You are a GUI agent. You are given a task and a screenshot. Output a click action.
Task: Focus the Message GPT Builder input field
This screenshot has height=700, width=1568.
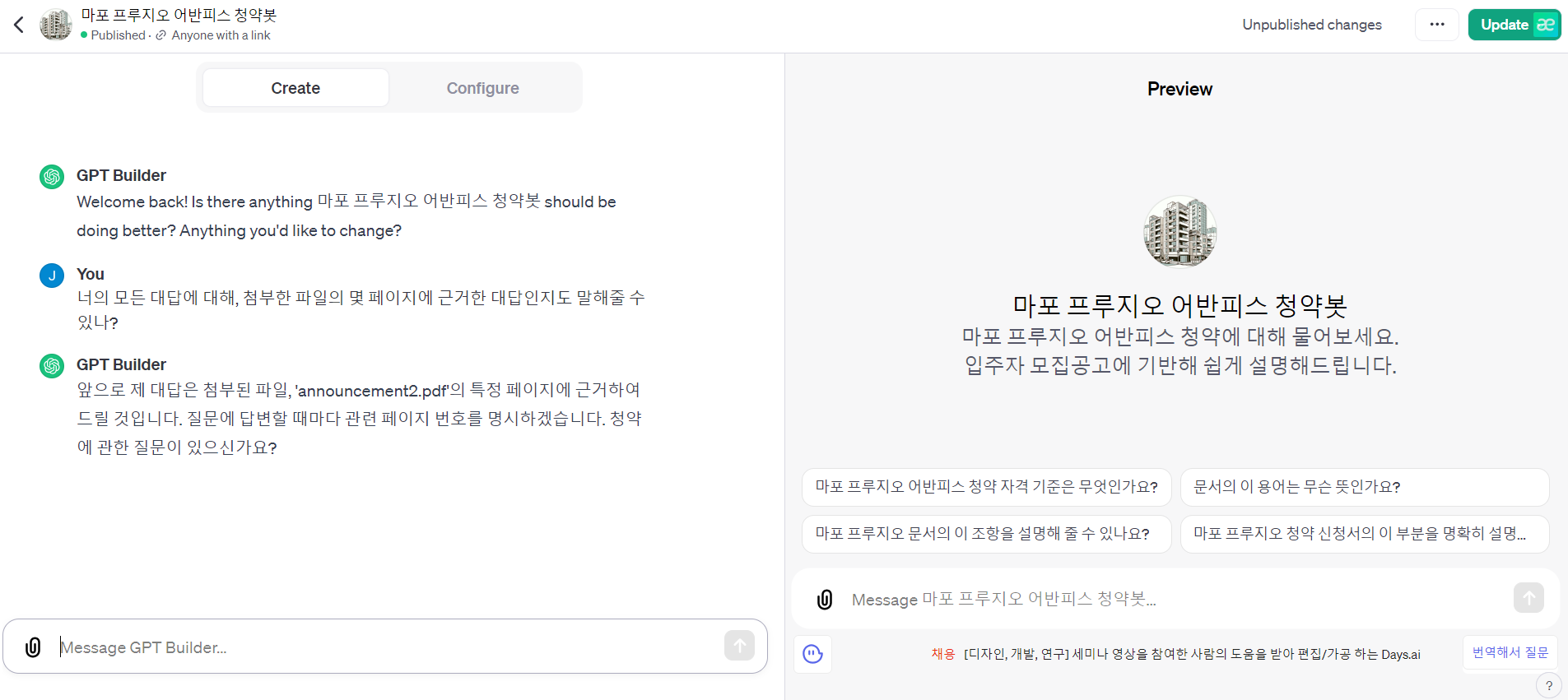click(387, 647)
